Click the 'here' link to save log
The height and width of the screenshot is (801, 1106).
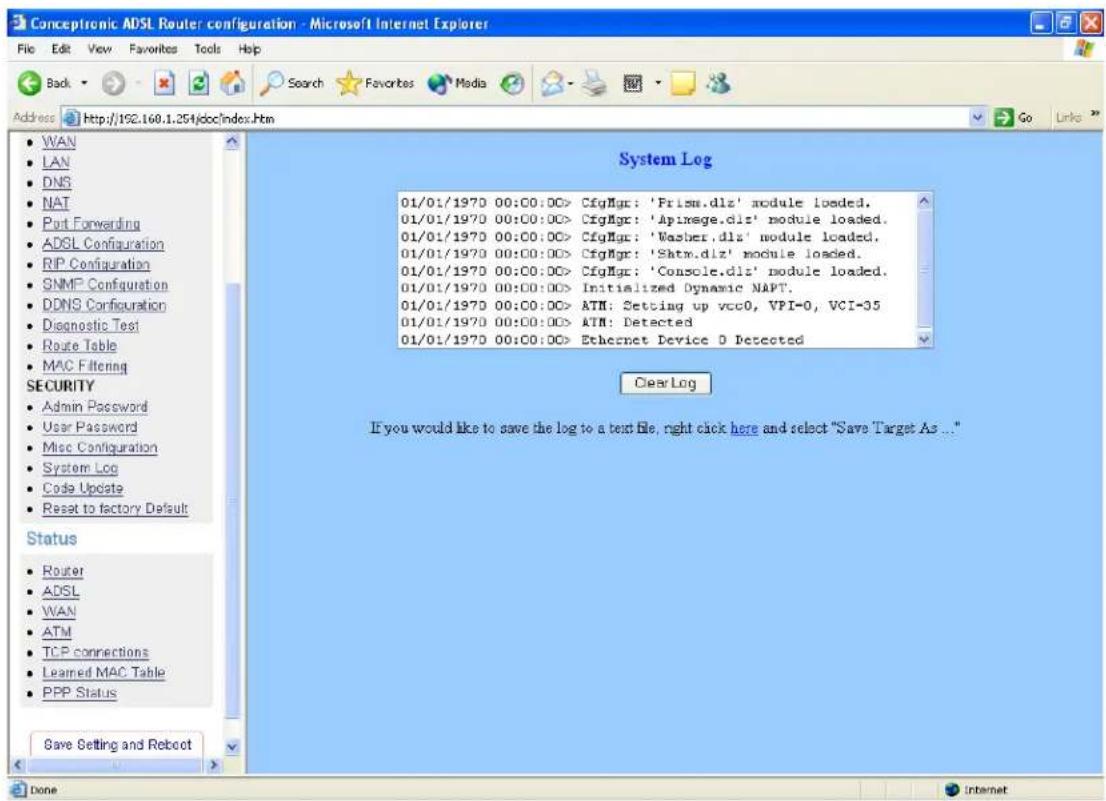click(744, 428)
